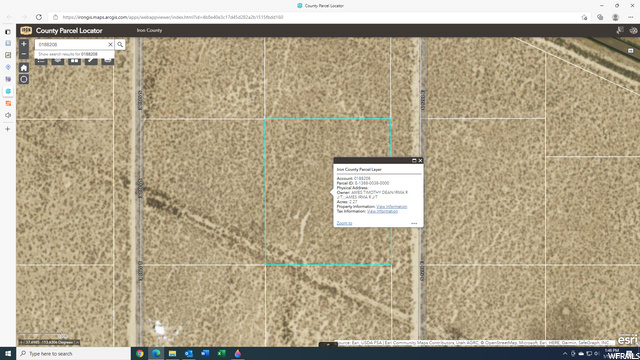The width and height of the screenshot is (640, 360).
Task: Click the 'County Parcel Locator' app title
Action: 69,31
